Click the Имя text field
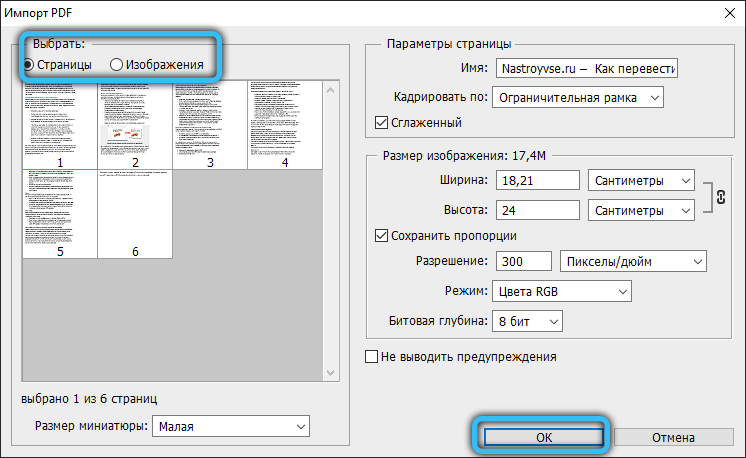 [x=587, y=68]
